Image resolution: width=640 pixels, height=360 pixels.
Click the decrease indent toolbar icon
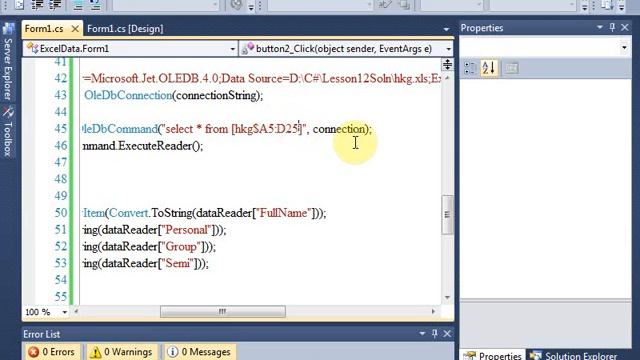coord(38,5)
